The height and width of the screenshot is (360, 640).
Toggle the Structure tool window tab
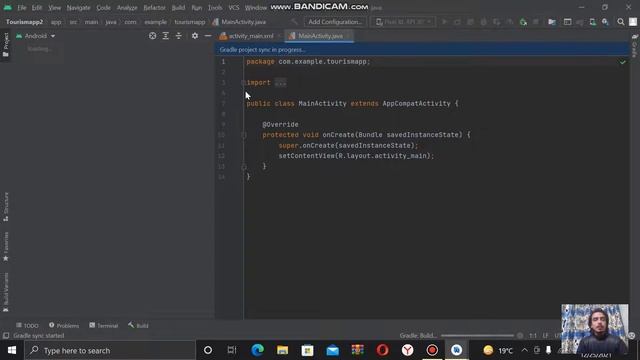pos(6,207)
